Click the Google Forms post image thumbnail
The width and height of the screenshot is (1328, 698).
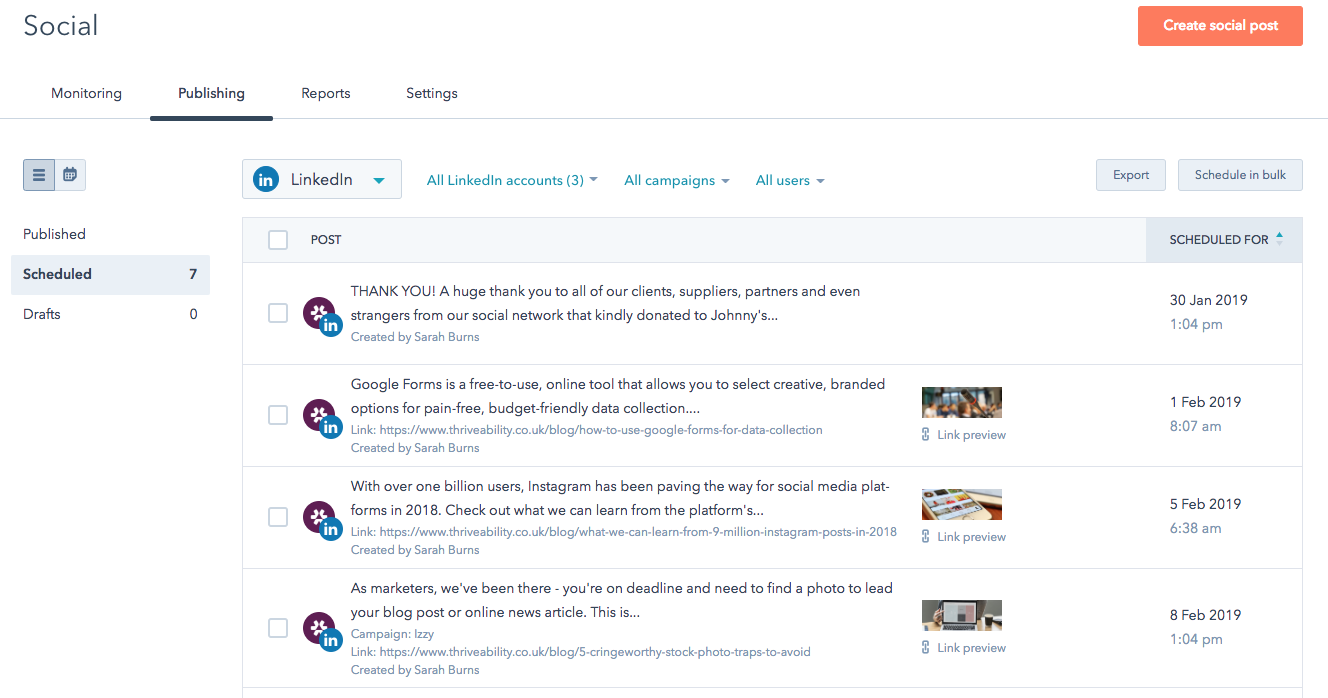click(962, 402)
